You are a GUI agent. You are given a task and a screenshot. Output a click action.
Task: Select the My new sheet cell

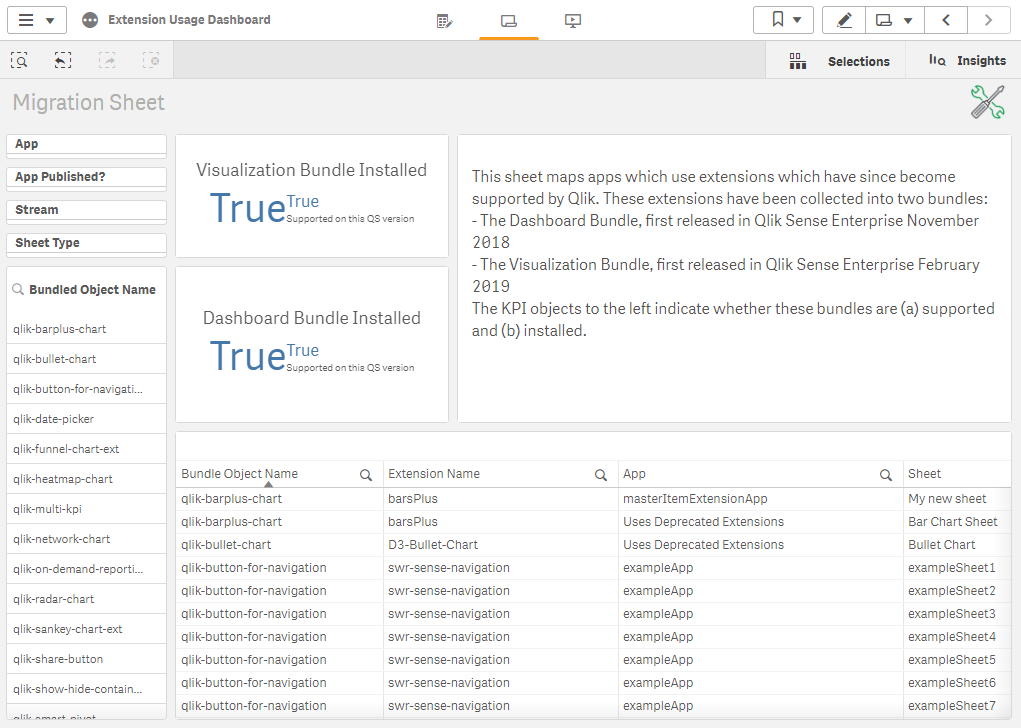tap(957, 499)
